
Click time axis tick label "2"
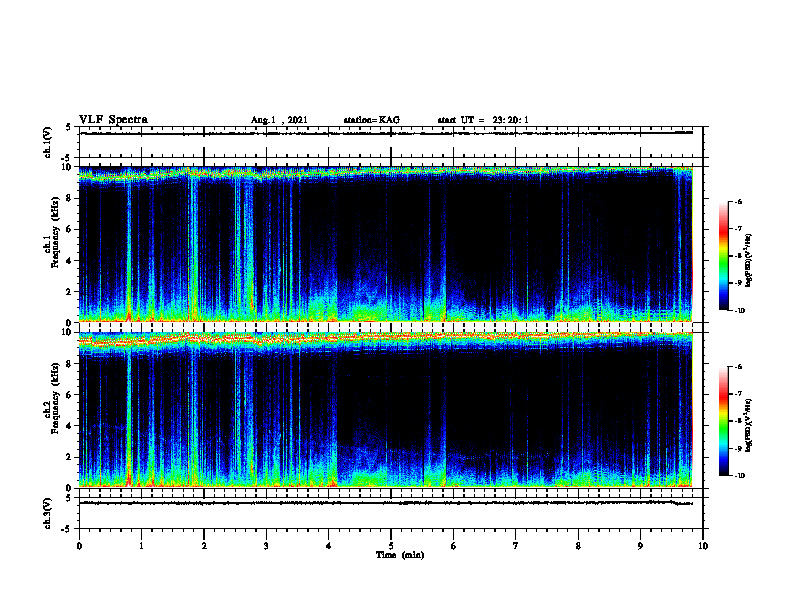coord(204,546)
